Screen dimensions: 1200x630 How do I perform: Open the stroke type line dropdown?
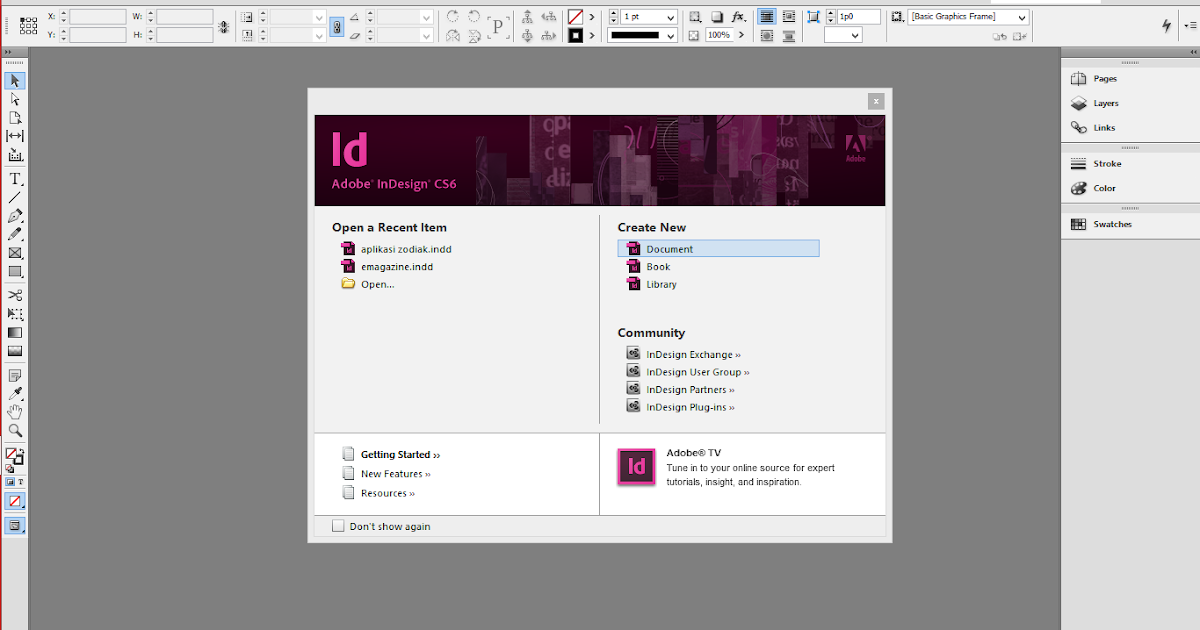click(670, 36)
